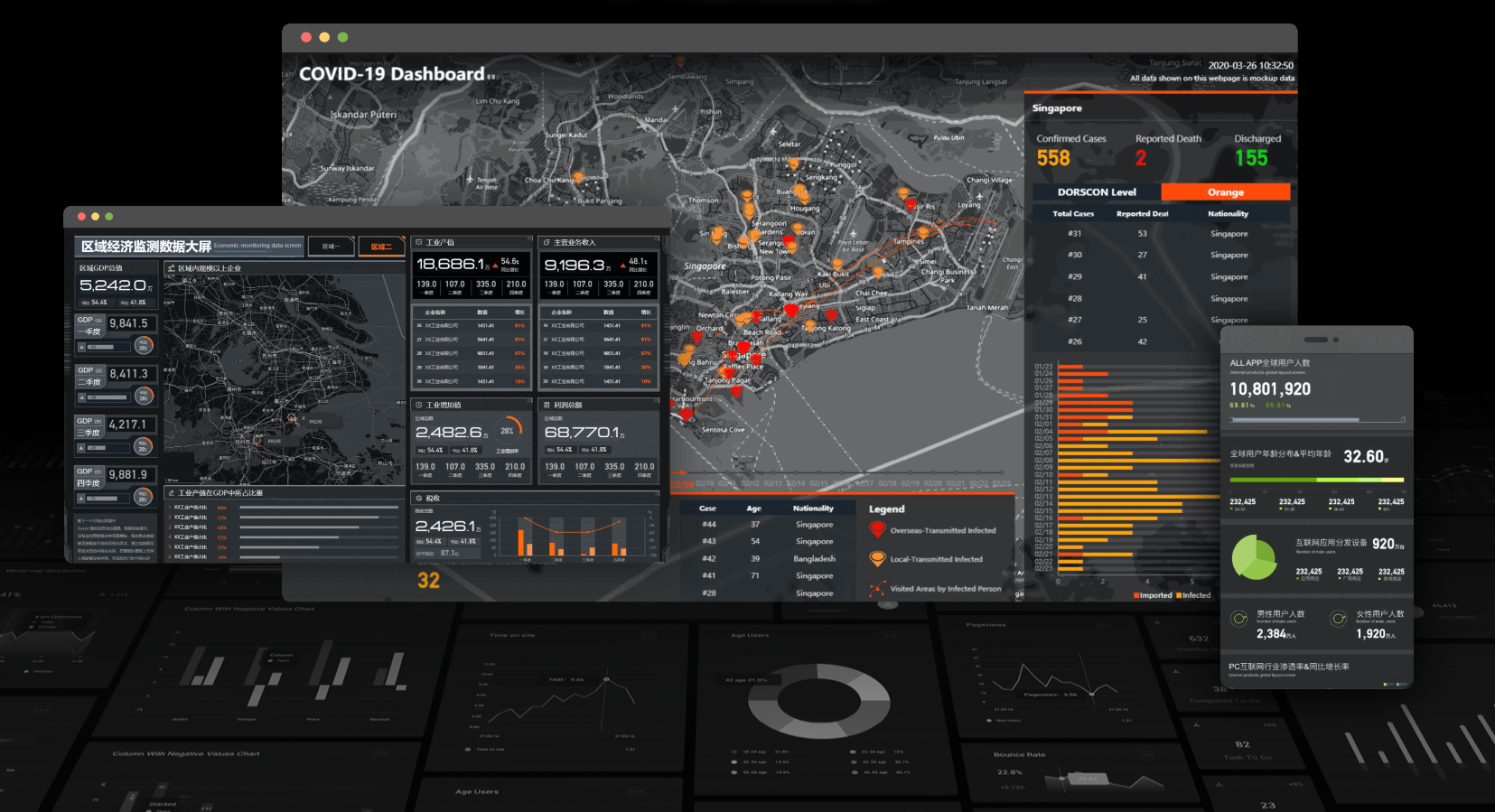
Task: Click the orange map marker at Punggol
Action: (793, 163)
